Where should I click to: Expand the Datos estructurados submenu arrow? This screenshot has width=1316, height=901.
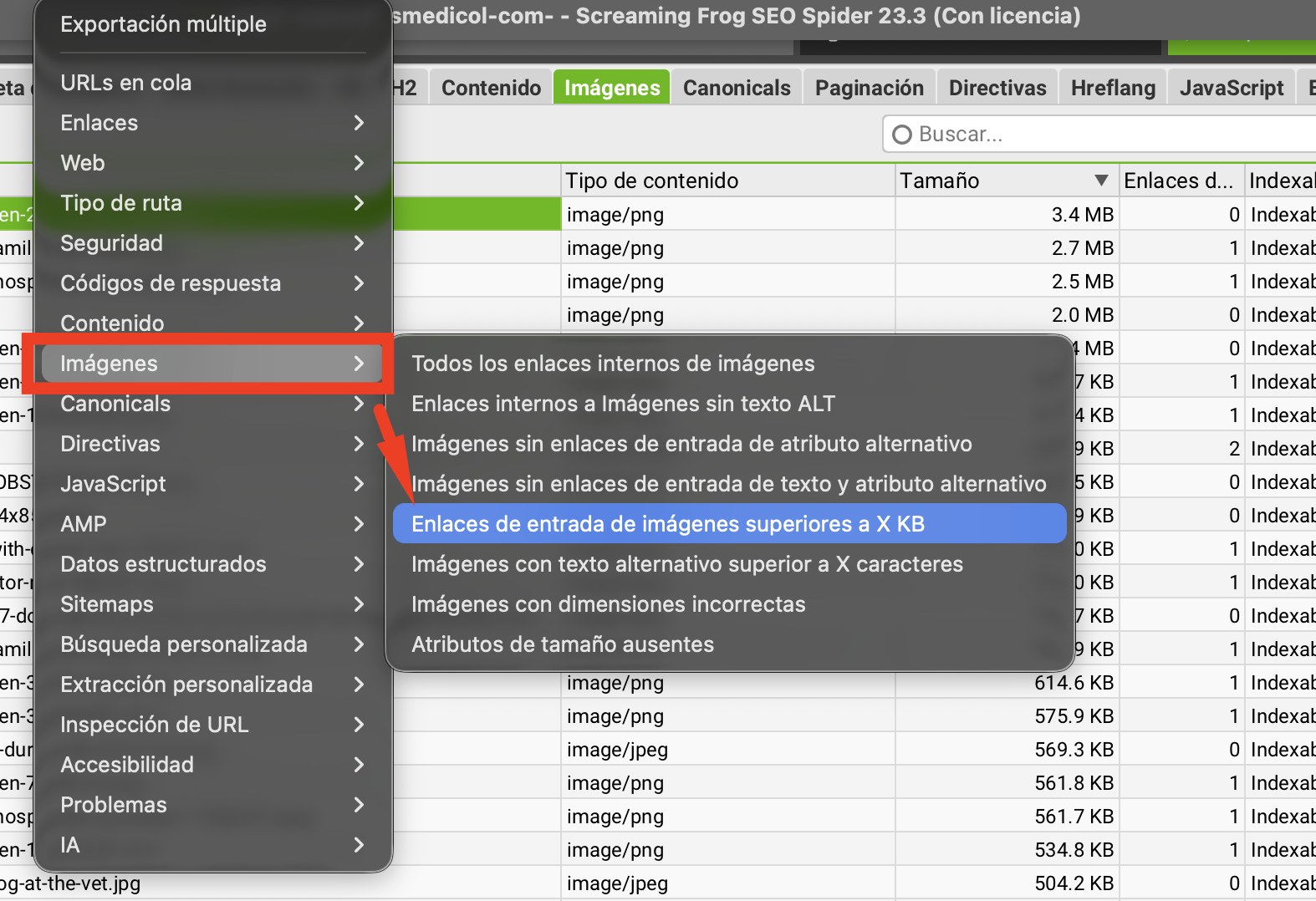point(359,564)
